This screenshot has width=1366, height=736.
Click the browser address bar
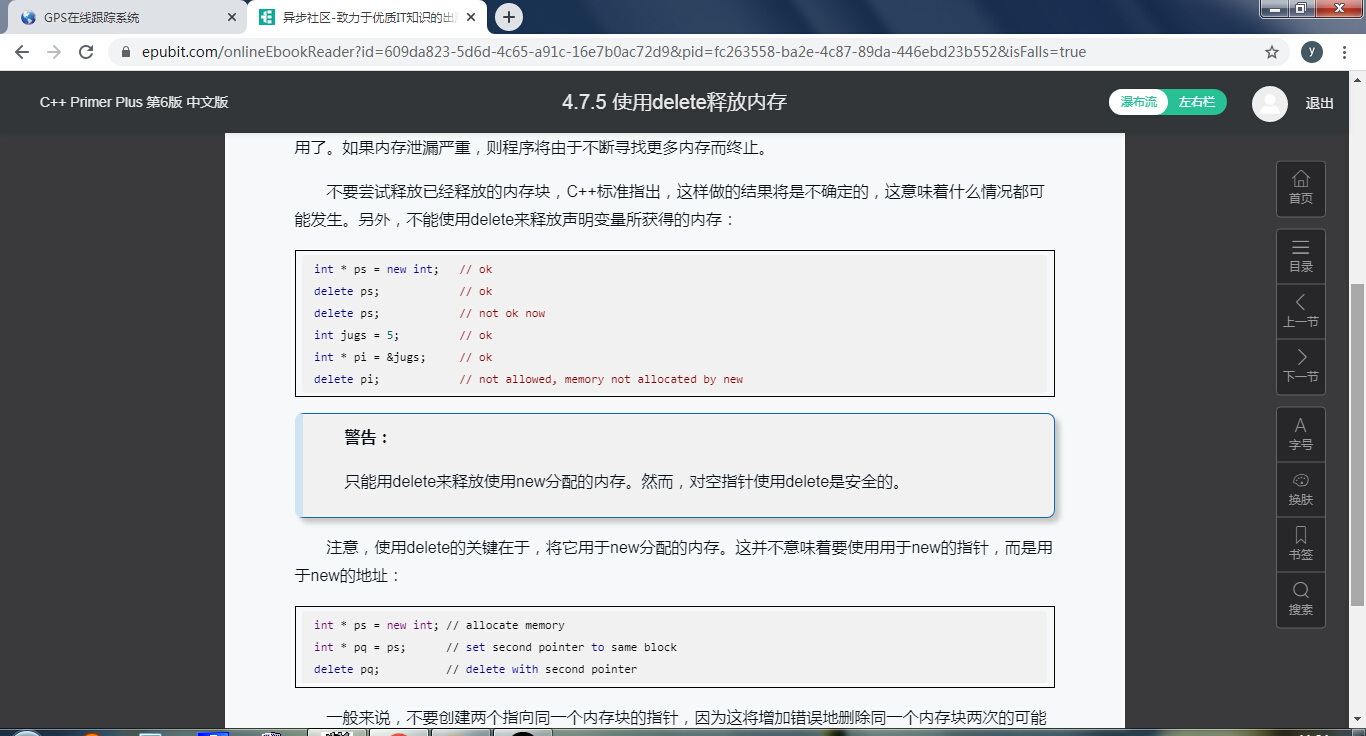pyautogui.click(x=600, y=50)
